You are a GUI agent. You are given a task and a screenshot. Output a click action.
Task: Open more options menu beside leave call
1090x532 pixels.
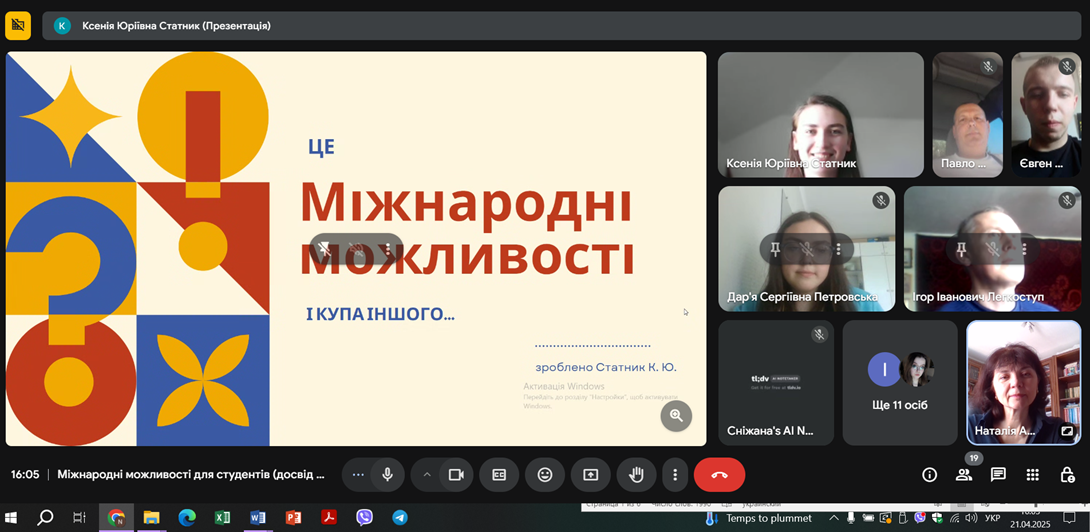674,475
